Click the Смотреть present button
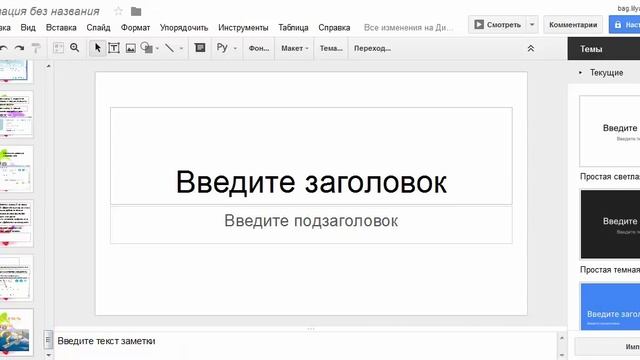 coord(498,24)
